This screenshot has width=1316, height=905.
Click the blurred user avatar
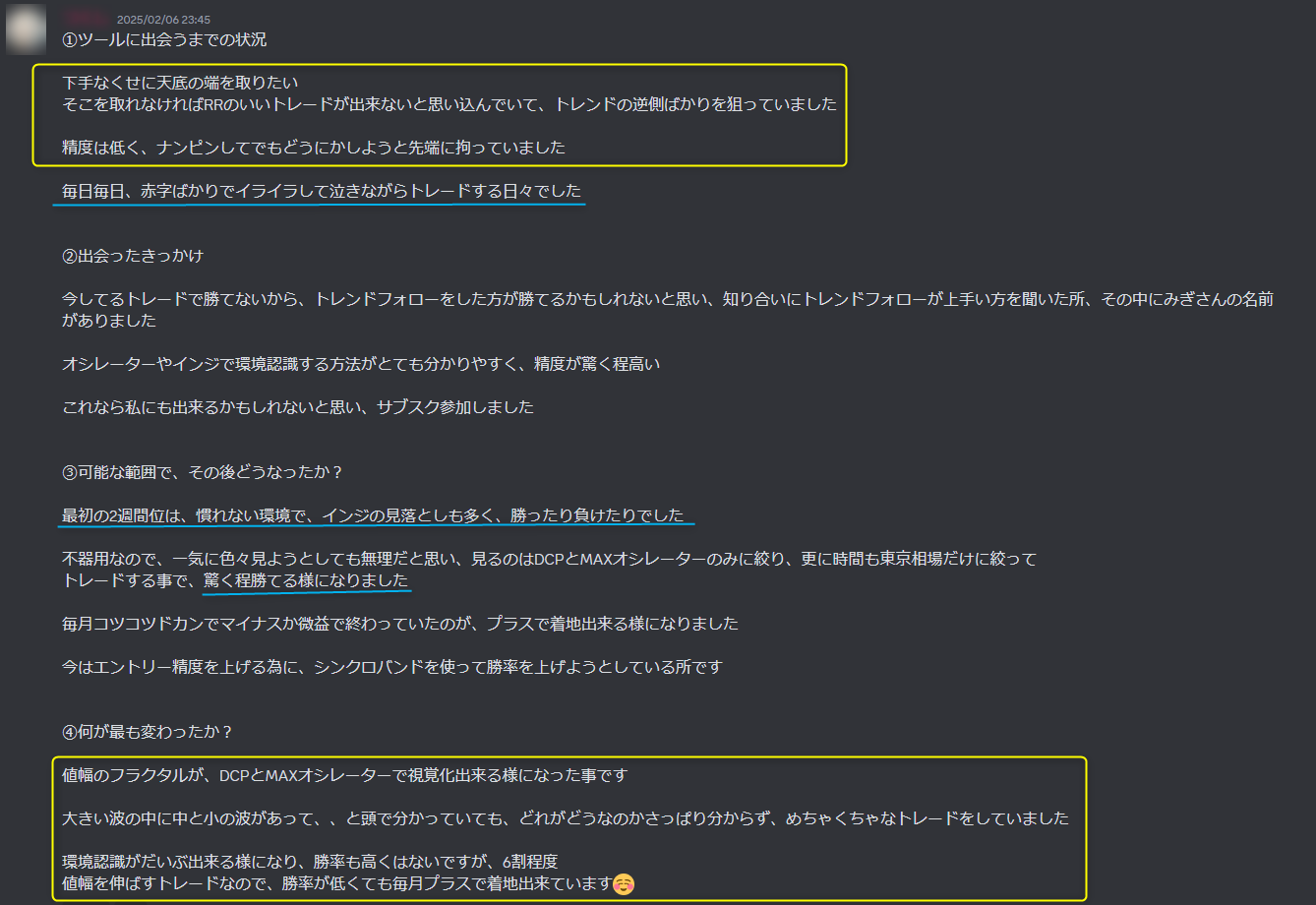(26, 30)
